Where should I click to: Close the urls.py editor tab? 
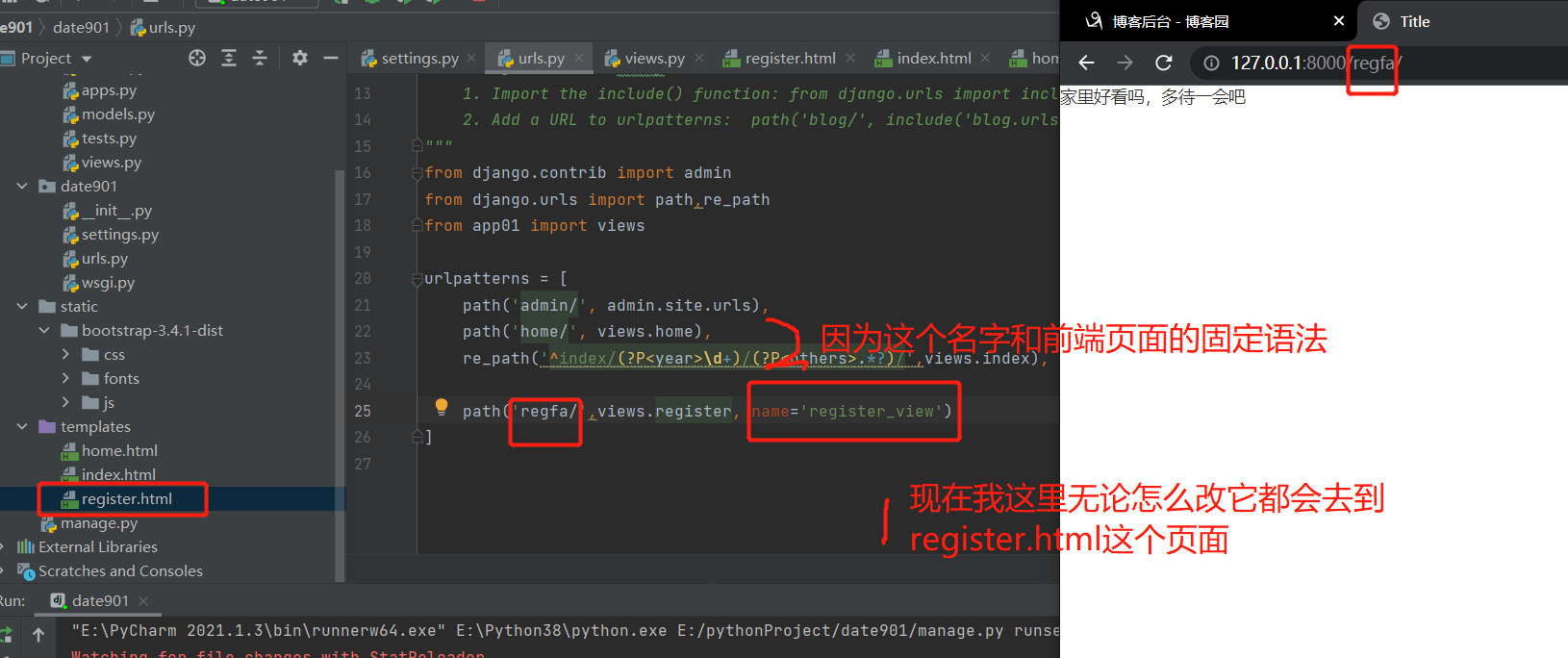click(579, 59)
